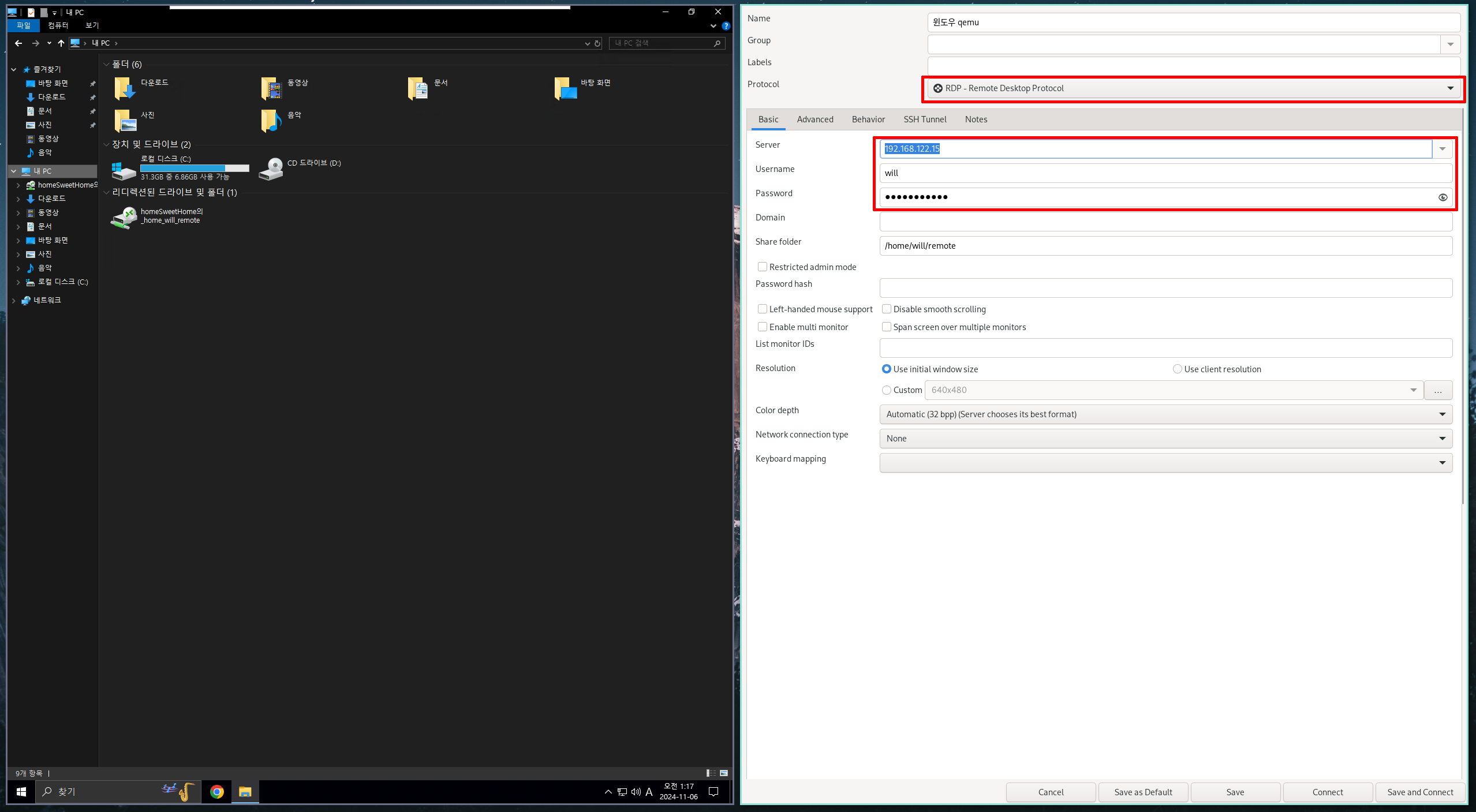
Task: Open the Protocol dropdown
Action: pos(1193,88)
